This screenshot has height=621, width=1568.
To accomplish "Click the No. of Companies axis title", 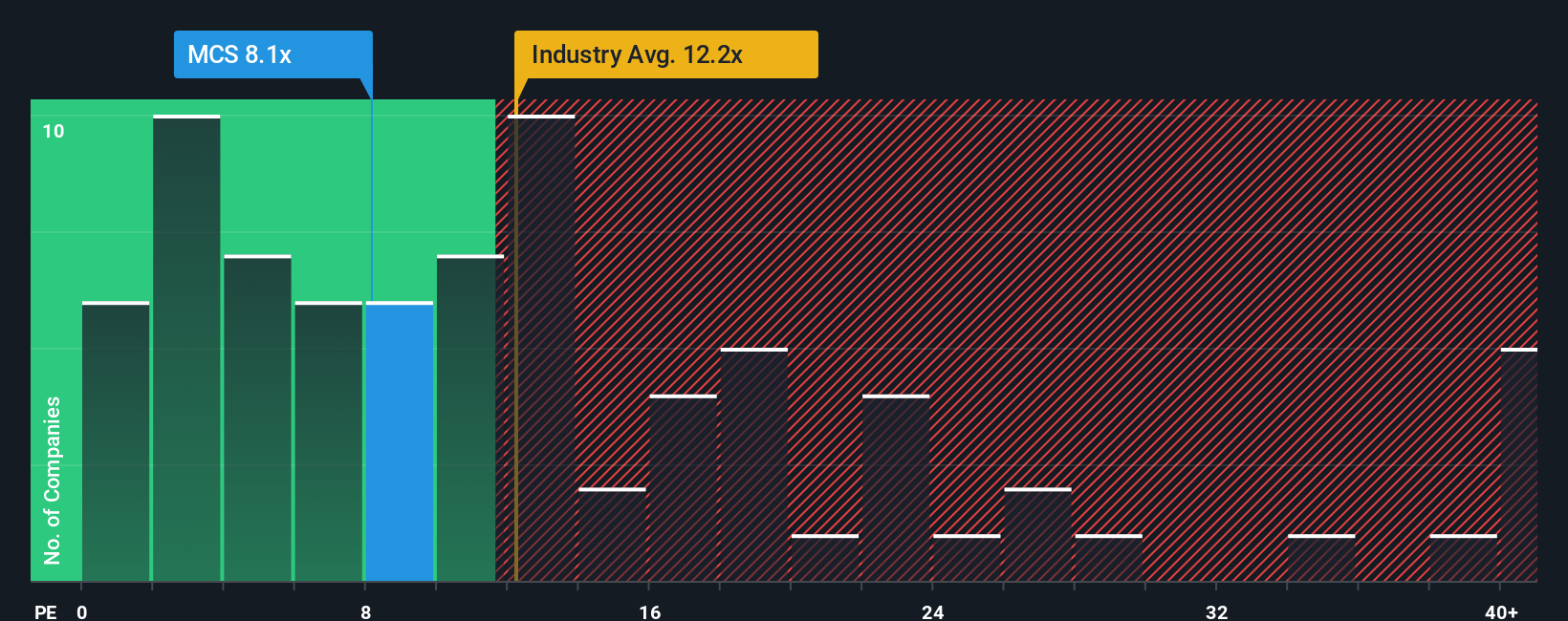I will pos(52,480).
